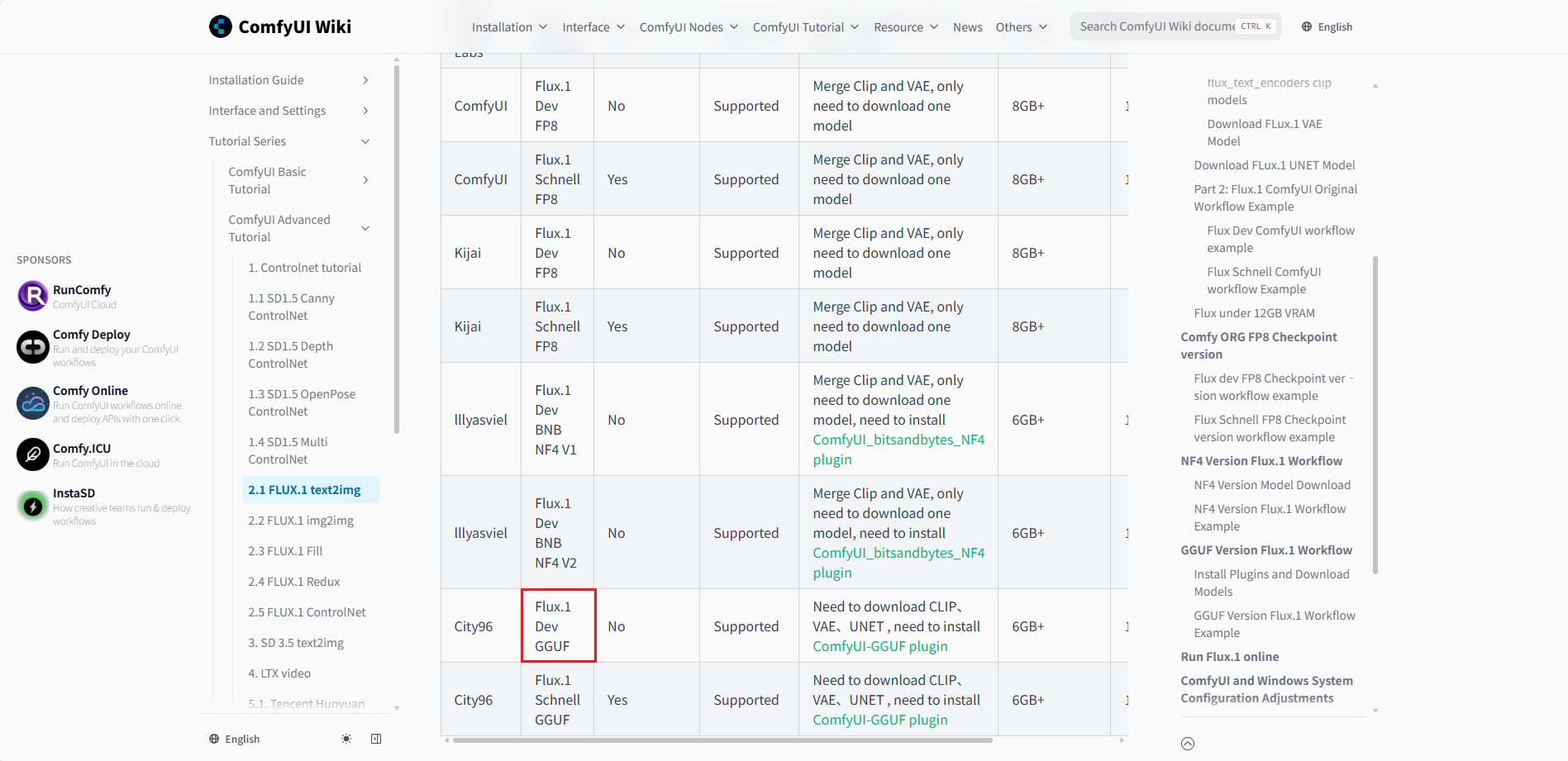Image resolution: width=1568 pixels, height=761 pixels.
Task: Click the Search ComfyUI Wiki field
Action: tap(1157, 26)
